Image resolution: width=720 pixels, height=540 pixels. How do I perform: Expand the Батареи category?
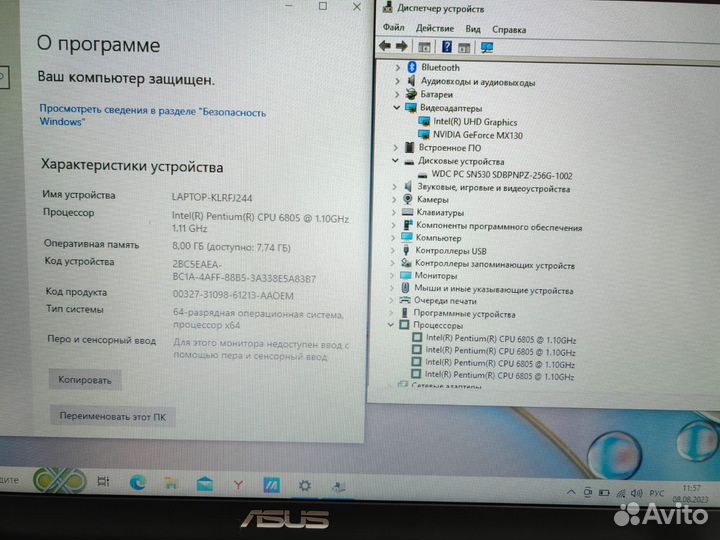[397, 95]
